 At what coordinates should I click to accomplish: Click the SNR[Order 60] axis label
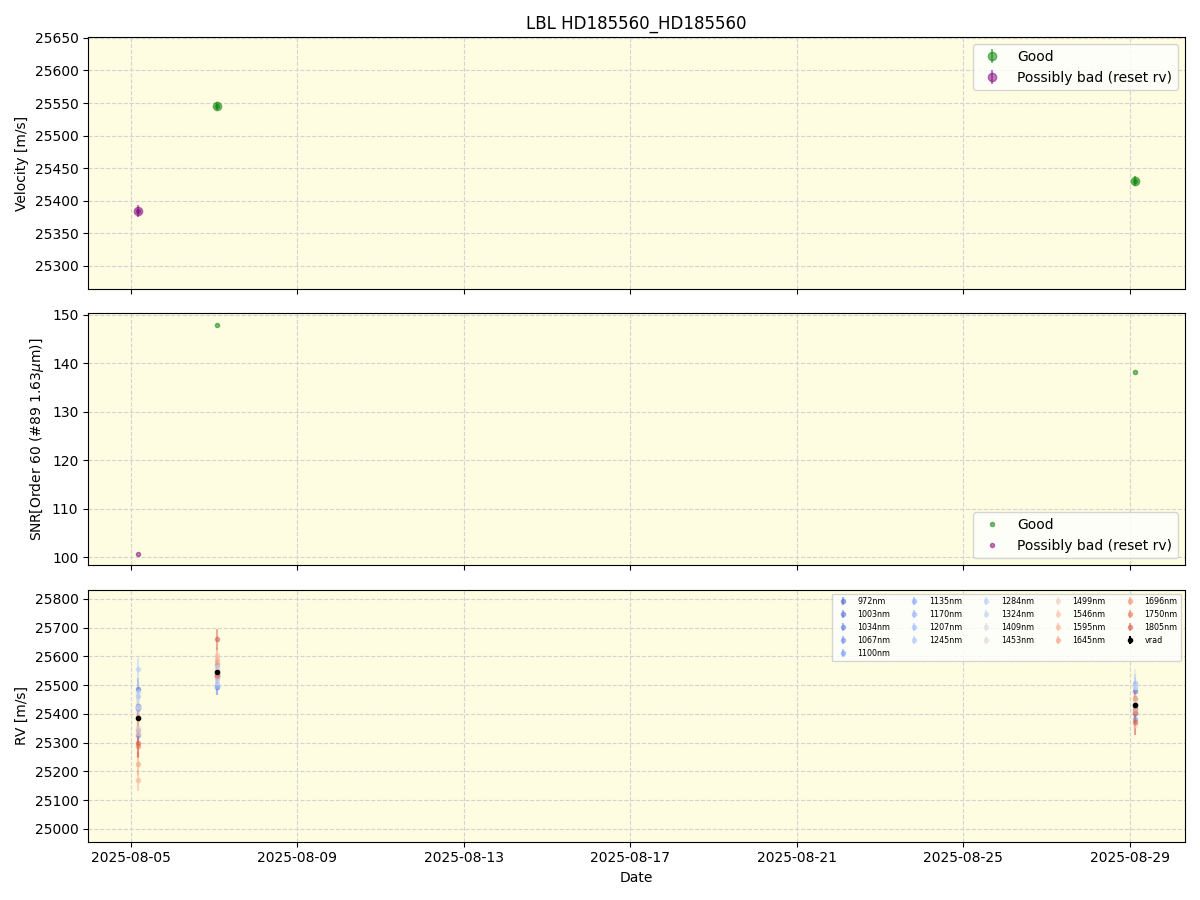[36, 439]
